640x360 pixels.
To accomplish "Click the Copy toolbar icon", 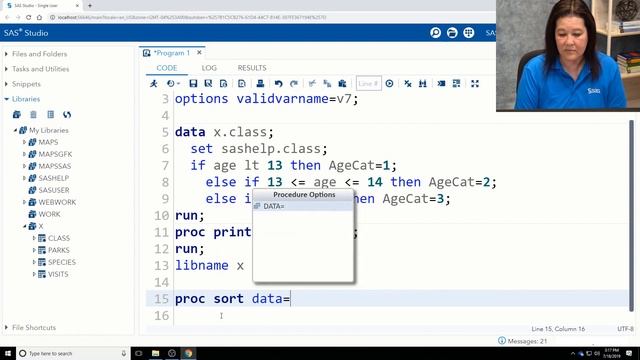I will click(x=327, y=84).
